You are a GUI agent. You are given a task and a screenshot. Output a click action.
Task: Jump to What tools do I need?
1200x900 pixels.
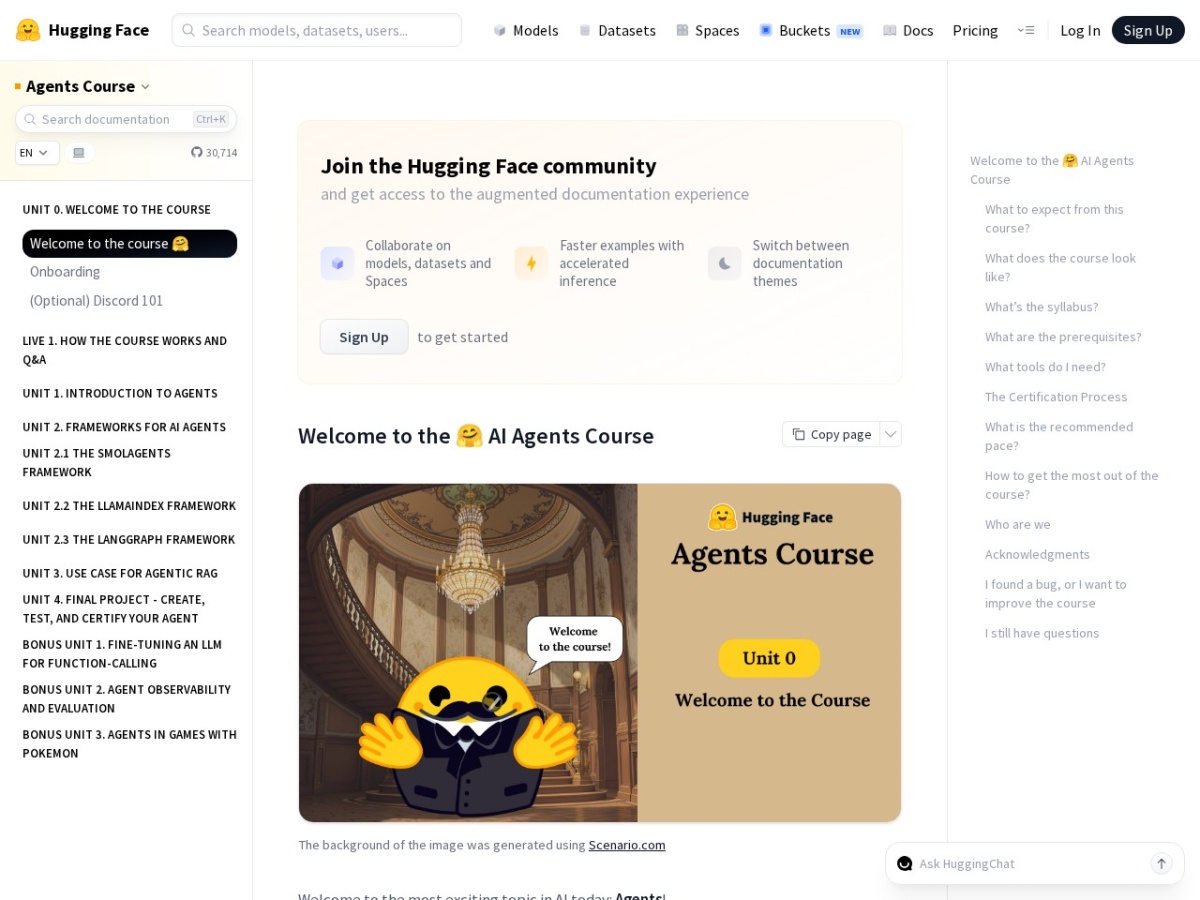[1045, 367]
